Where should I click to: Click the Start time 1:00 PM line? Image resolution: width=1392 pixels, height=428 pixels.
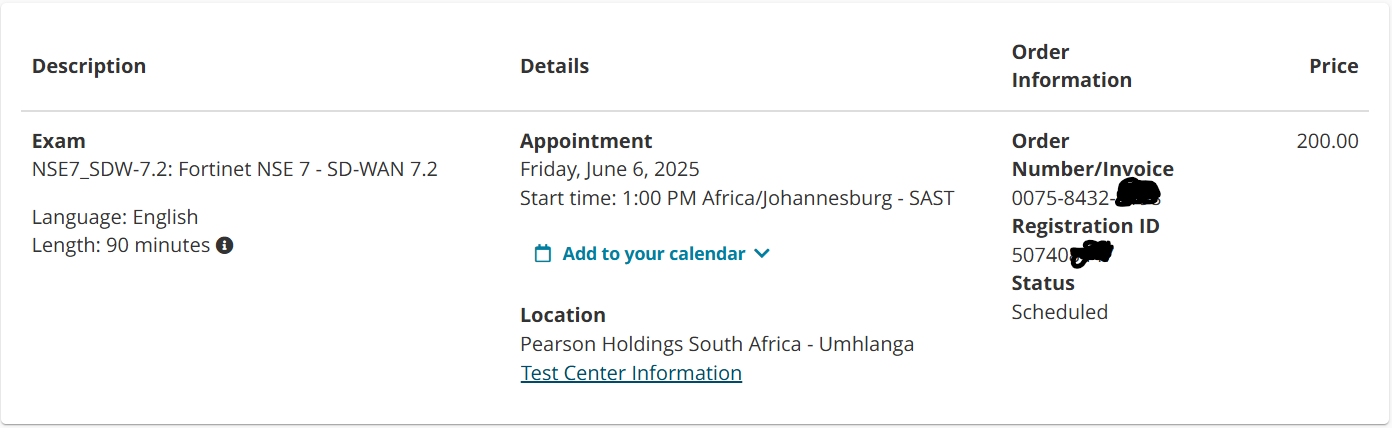(737, 198)
